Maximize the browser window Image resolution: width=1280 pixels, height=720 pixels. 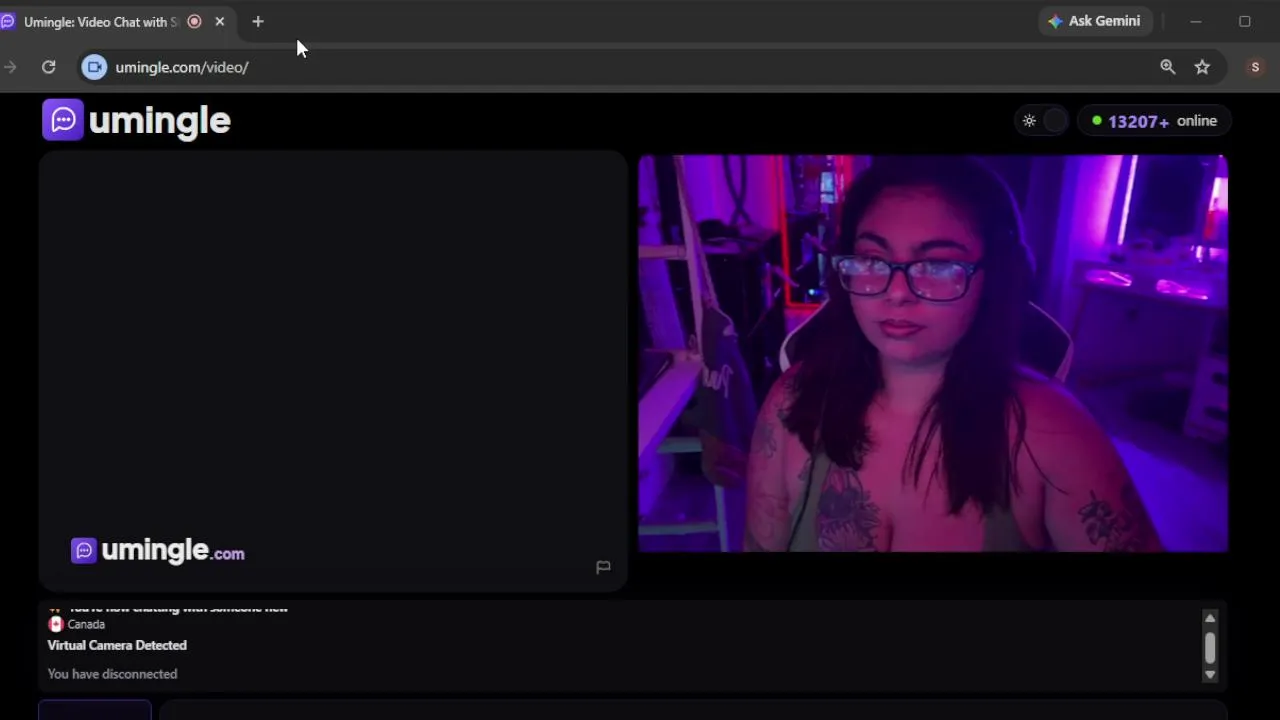1245,21
